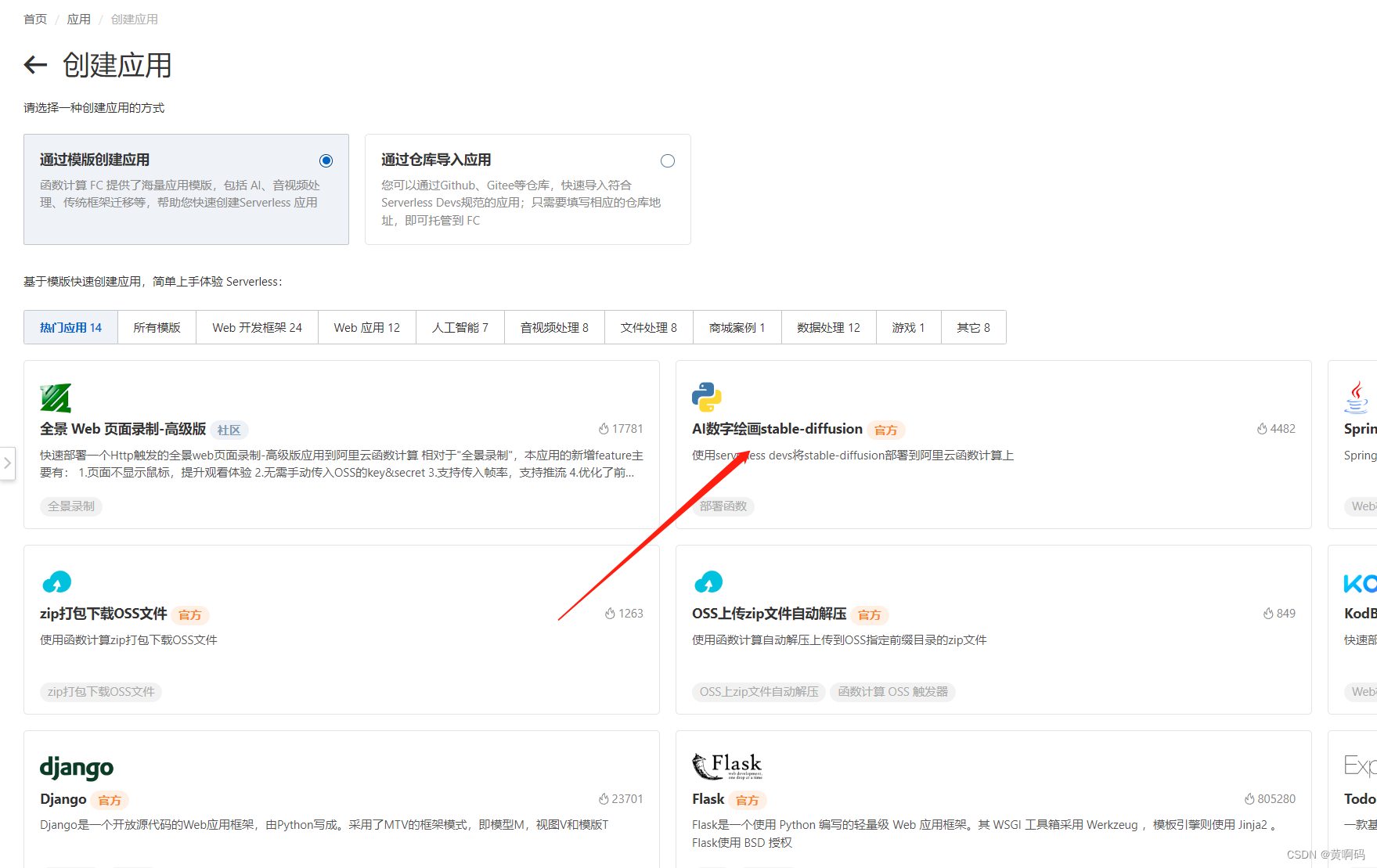Open zip打包下载OSS文件 template title
The image size is (1377, 868).
tap(103, 614)
